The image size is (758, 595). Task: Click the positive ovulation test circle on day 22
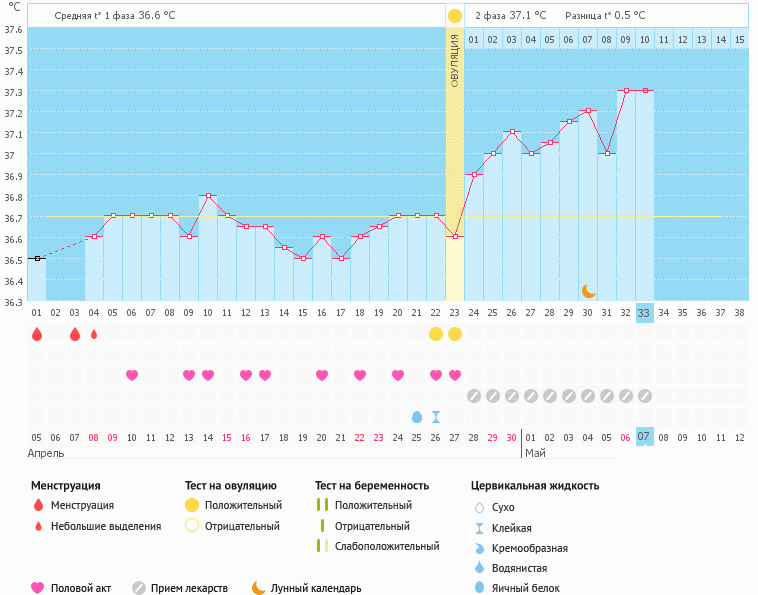pyautogui.click(x=436, y=334)
